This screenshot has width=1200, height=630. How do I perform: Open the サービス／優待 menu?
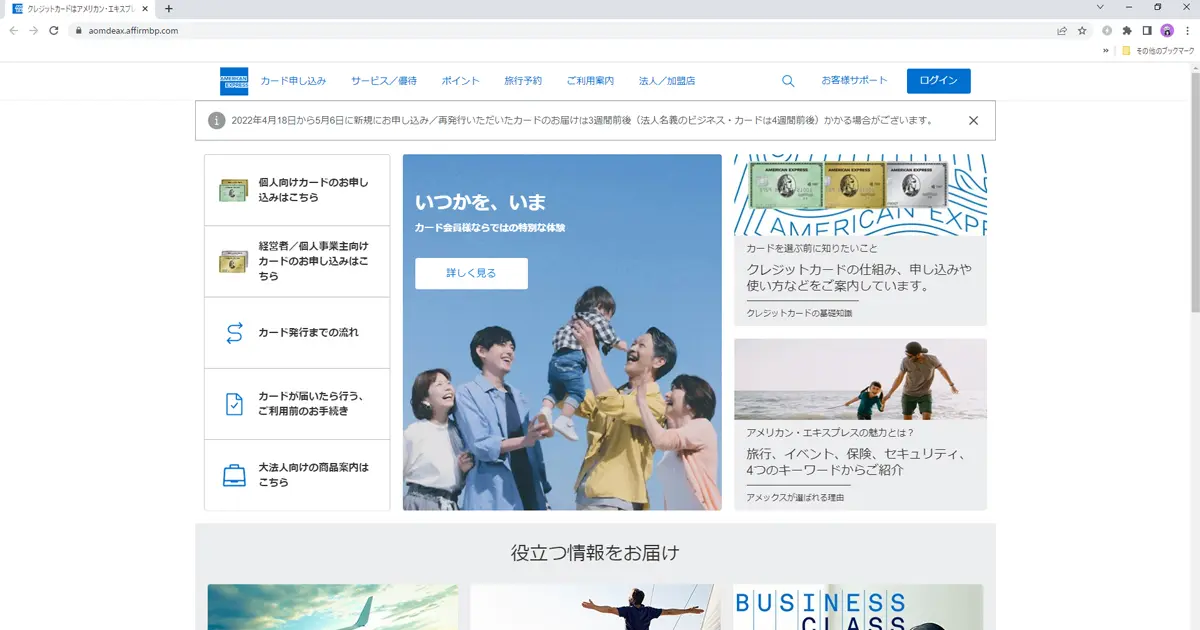pos(384,81)
